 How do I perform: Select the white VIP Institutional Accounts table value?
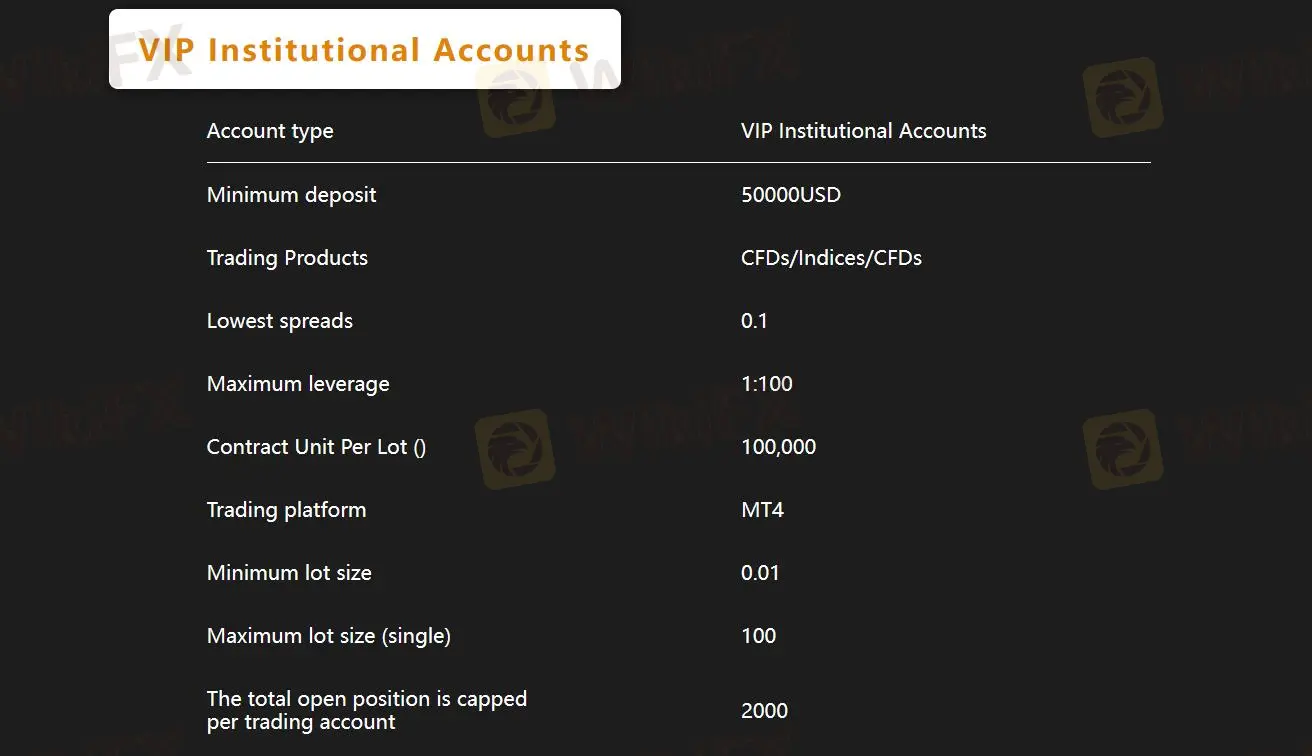coord(863,131)
